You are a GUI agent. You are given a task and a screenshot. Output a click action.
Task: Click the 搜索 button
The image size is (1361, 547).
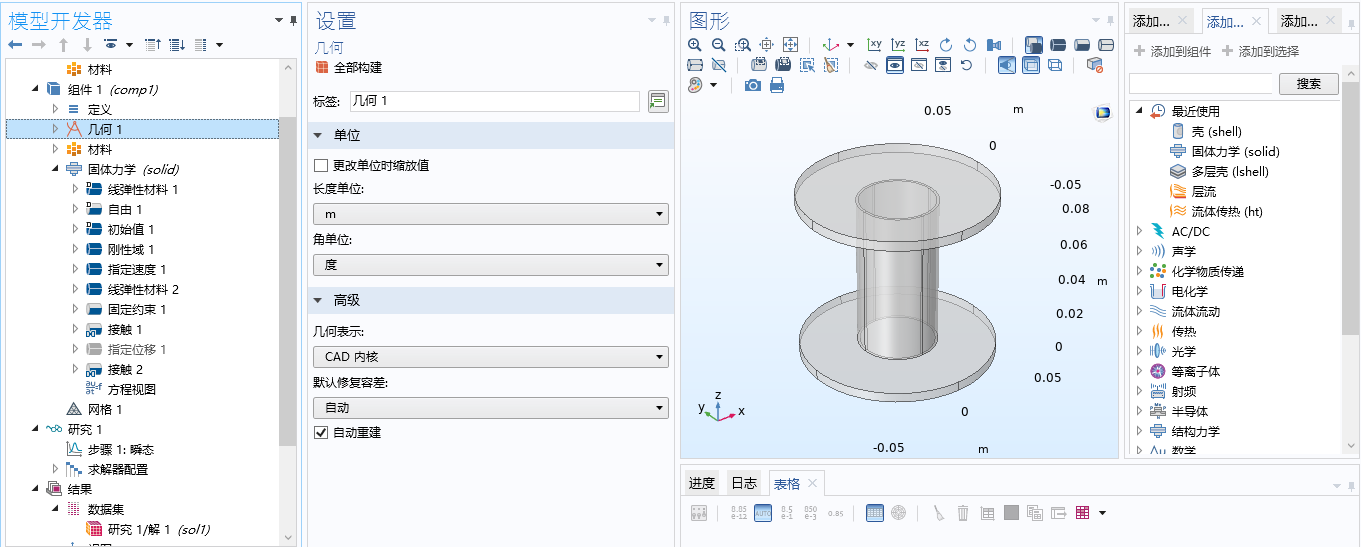1308,84
